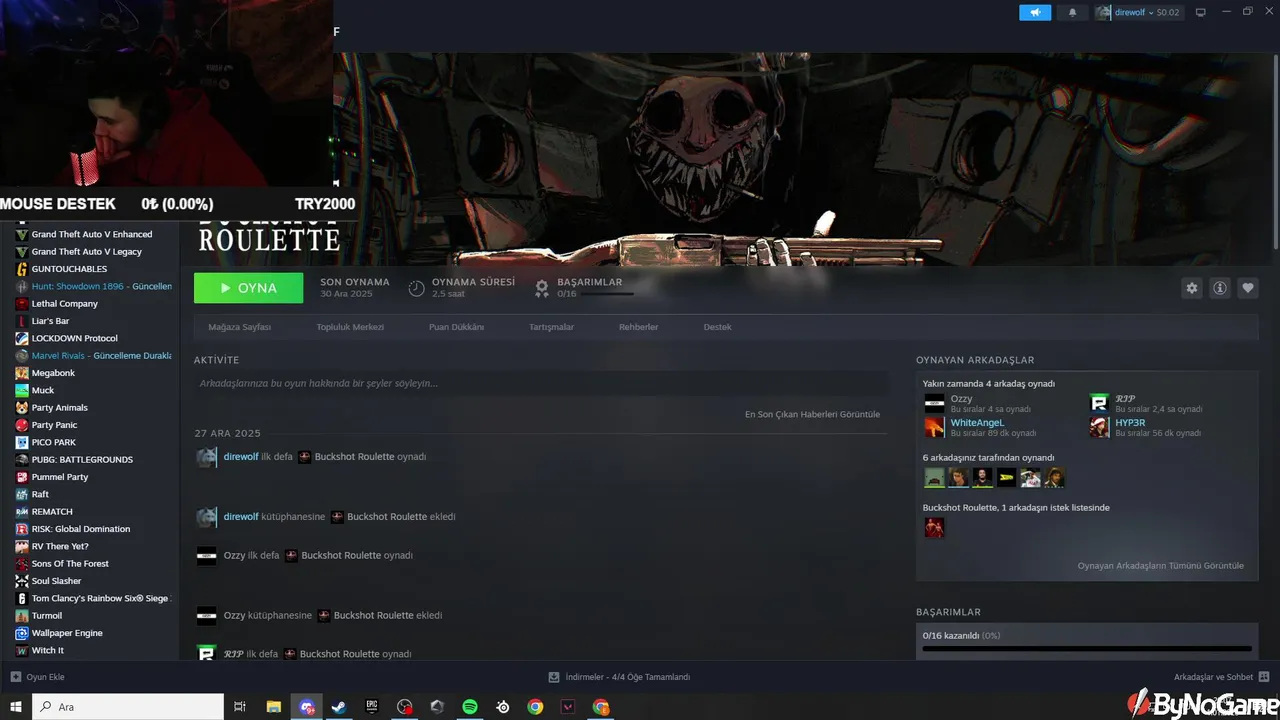The height and width of the screenshot is (720, 1280).
Task: Open Arkadaşlar ve Sohbet panel
Action: tap(1222, 677)
